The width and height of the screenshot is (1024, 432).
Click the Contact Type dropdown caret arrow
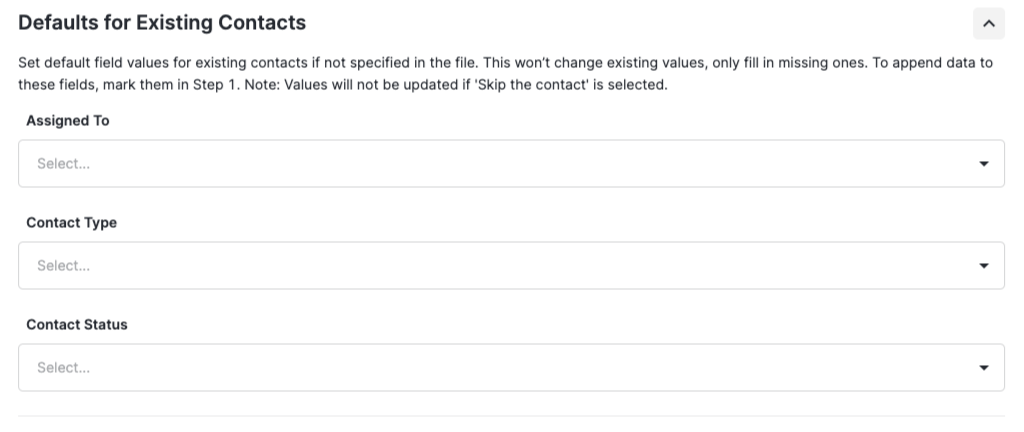pos(984,266)
